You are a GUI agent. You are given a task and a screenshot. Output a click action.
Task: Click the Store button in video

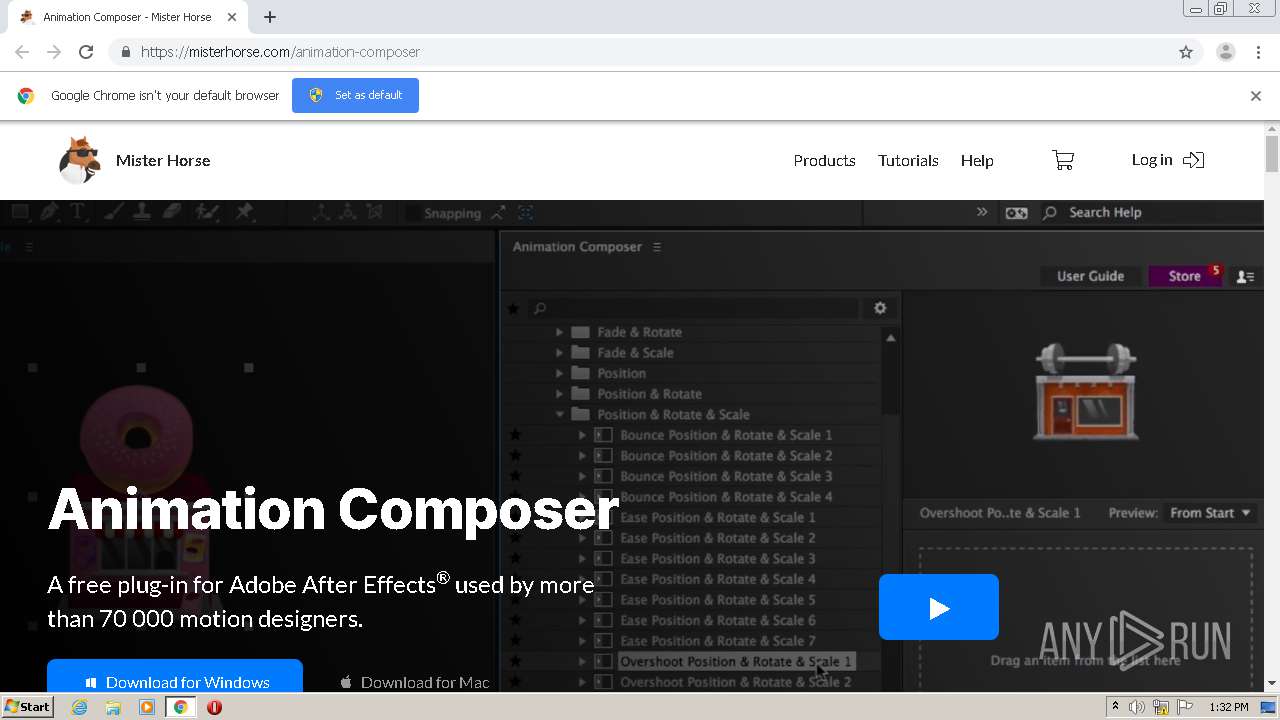[1185, 276]
